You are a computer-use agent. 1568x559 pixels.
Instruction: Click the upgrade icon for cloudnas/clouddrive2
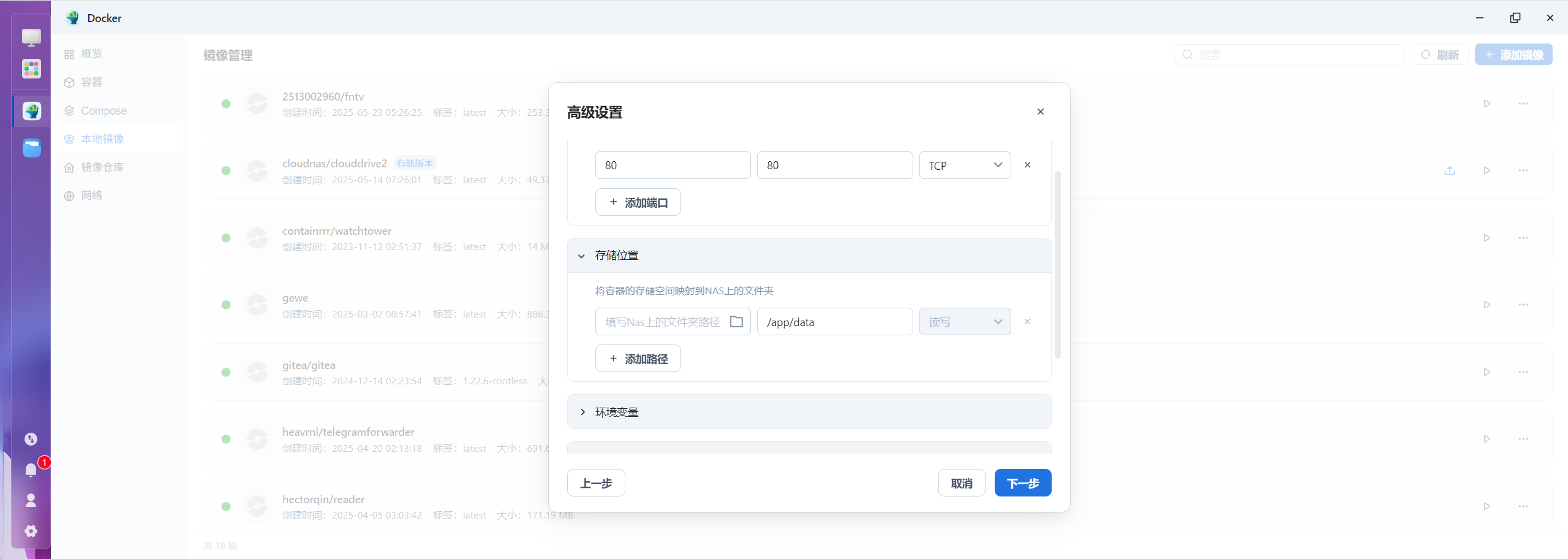coord(1449,170)
